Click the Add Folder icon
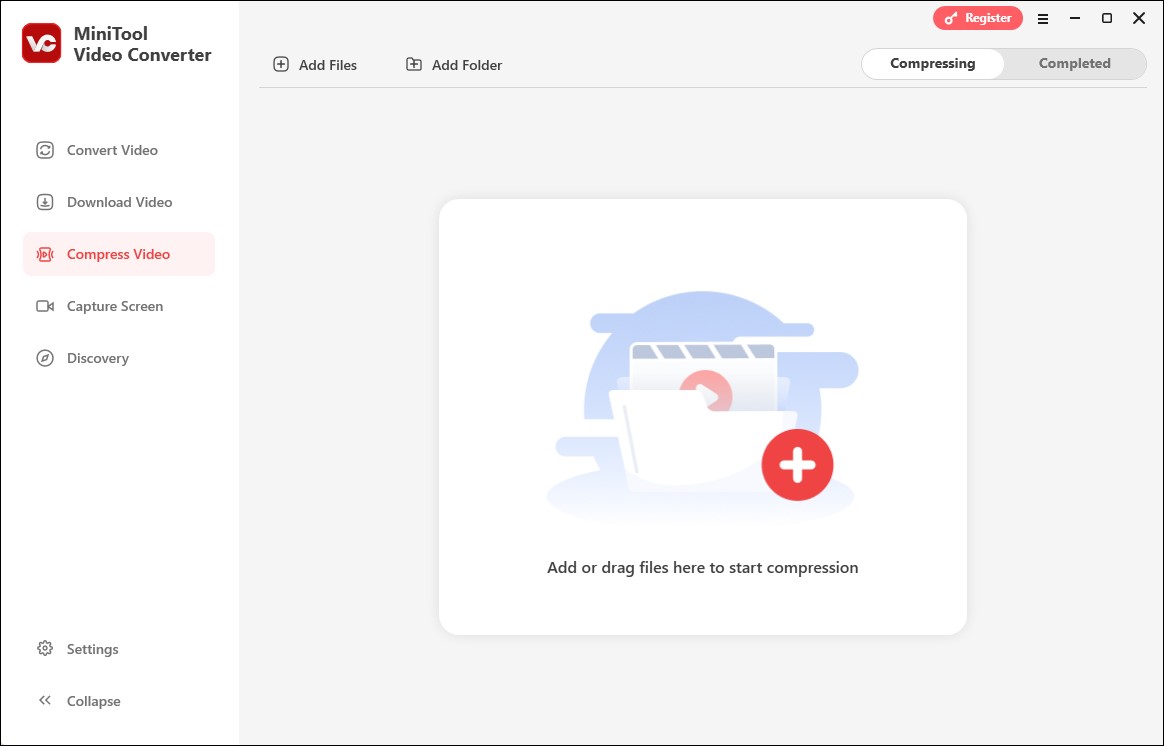The image size is (1164, 746). (x=414, y=65)
